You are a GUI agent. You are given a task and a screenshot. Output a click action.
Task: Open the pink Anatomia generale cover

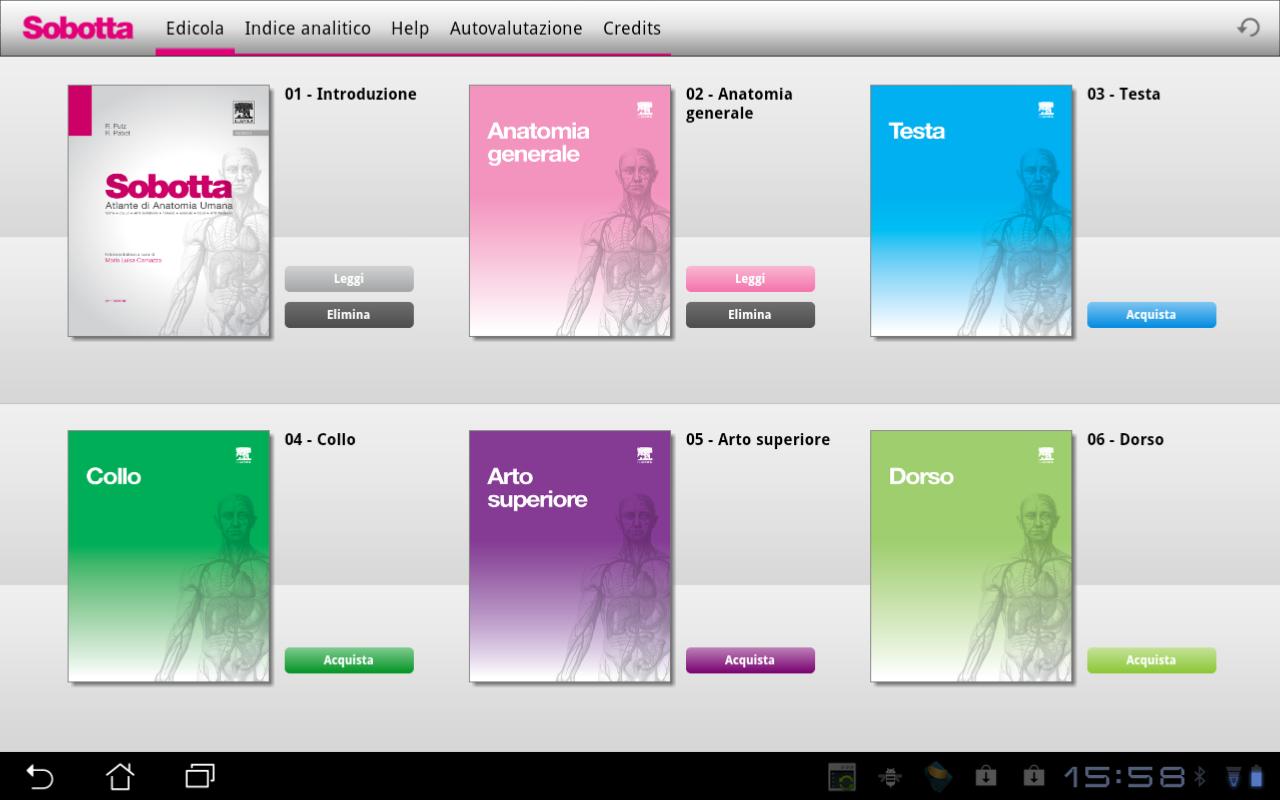[x=570, y=211]
